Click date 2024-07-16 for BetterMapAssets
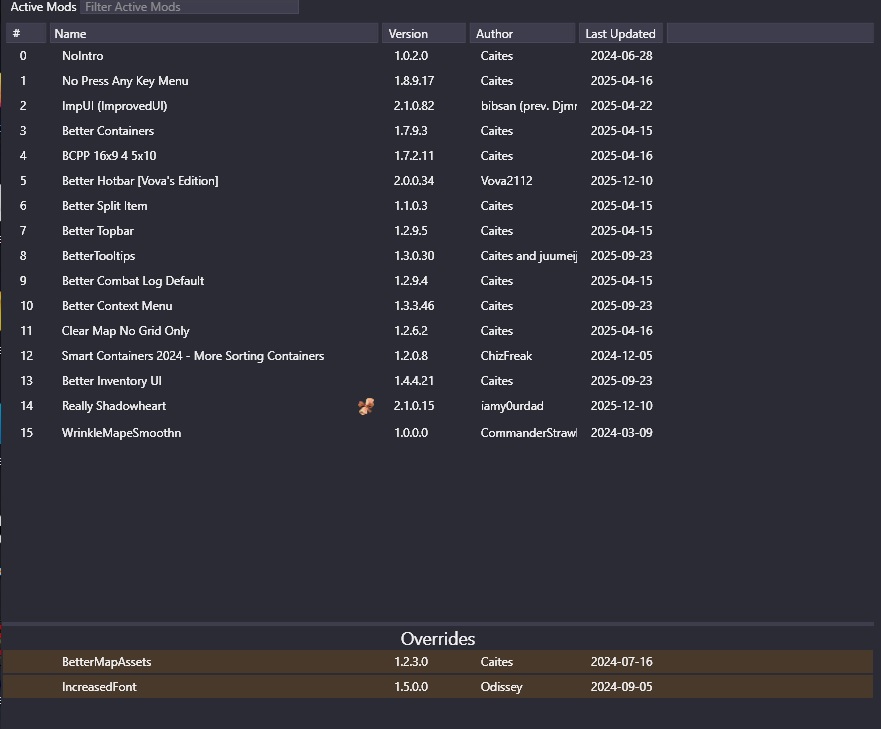Screen dimensions: 881x729 621,662
